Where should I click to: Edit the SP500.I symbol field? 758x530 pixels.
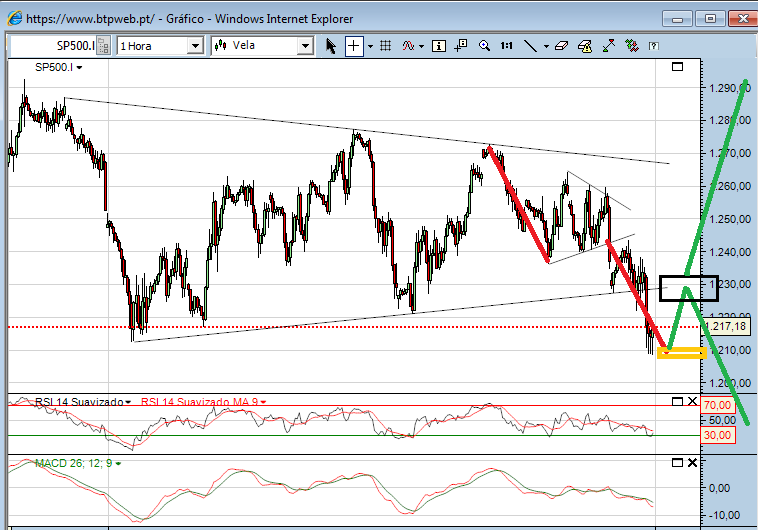(x=53, y=46)
